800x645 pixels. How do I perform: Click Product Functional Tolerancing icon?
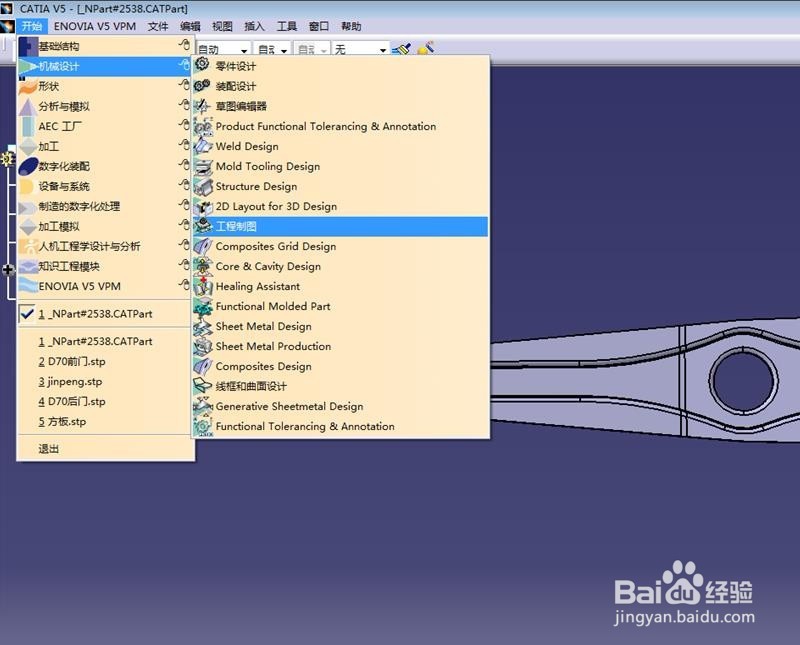203,126
